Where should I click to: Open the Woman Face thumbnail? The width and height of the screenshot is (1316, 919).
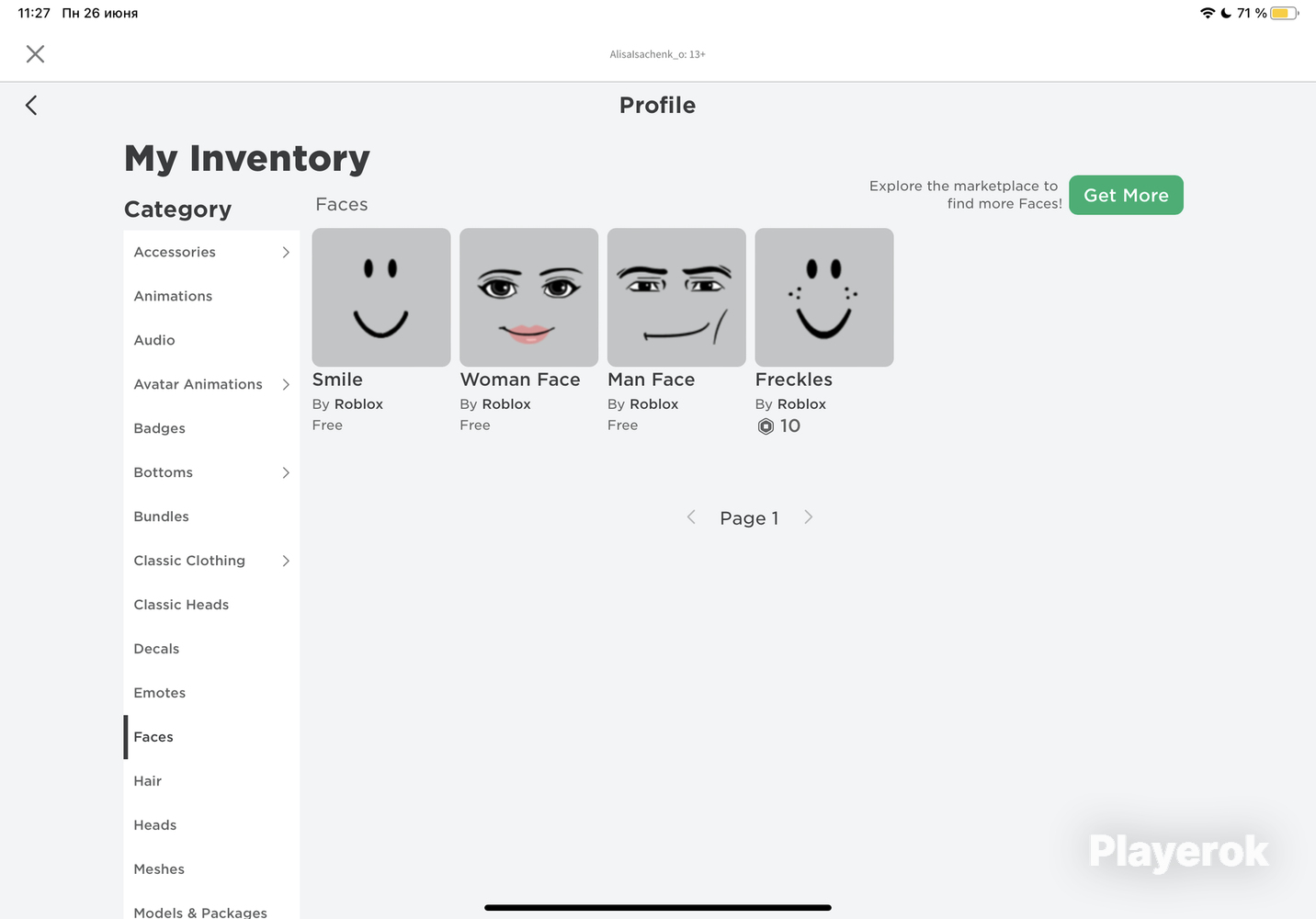click(528, 297)
